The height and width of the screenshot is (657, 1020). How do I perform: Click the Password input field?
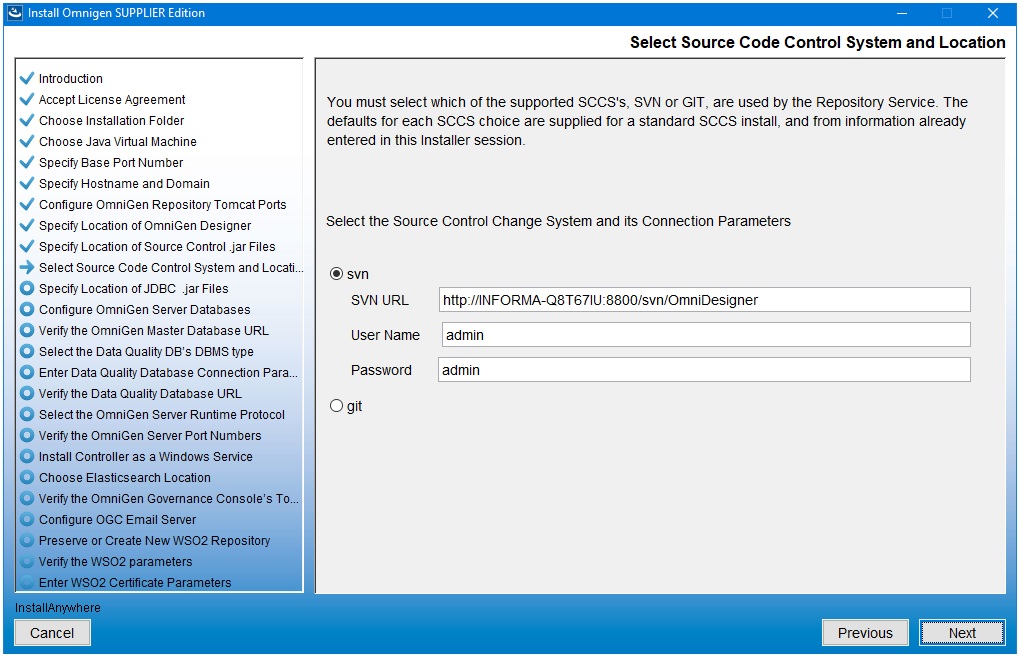[x=705, y=370]
